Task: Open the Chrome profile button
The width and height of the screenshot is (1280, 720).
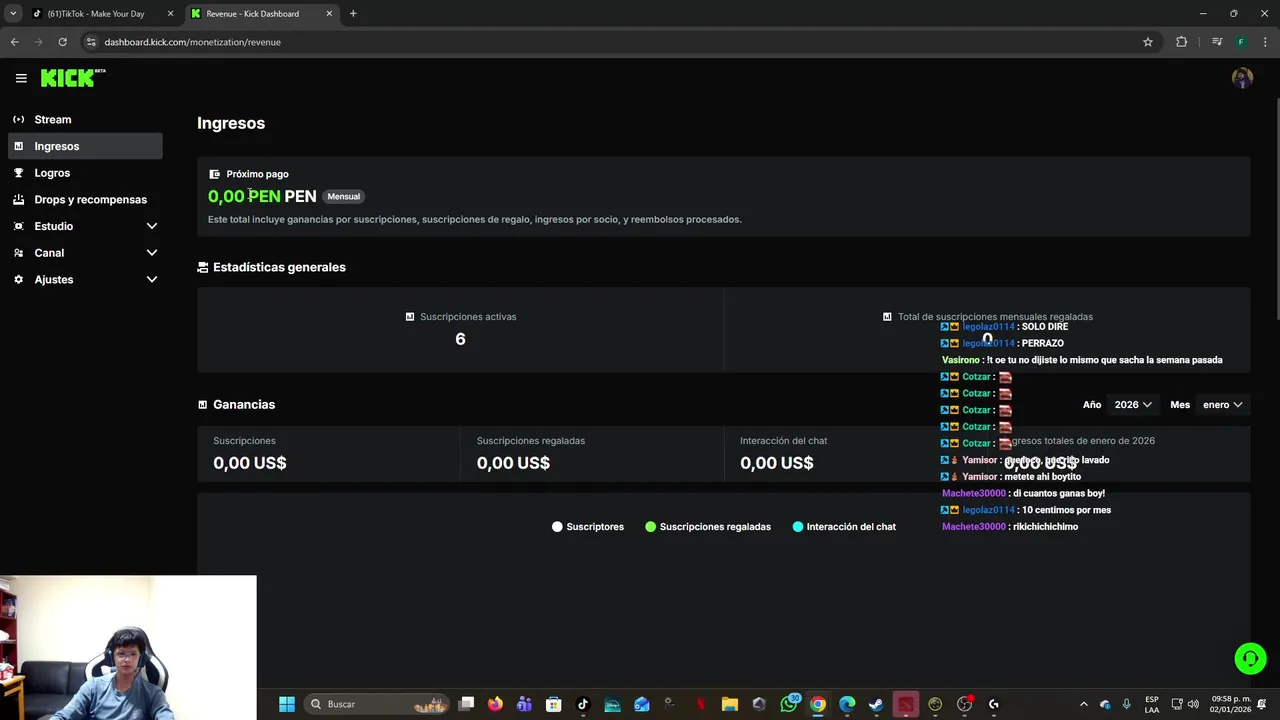Action: 1241,42
